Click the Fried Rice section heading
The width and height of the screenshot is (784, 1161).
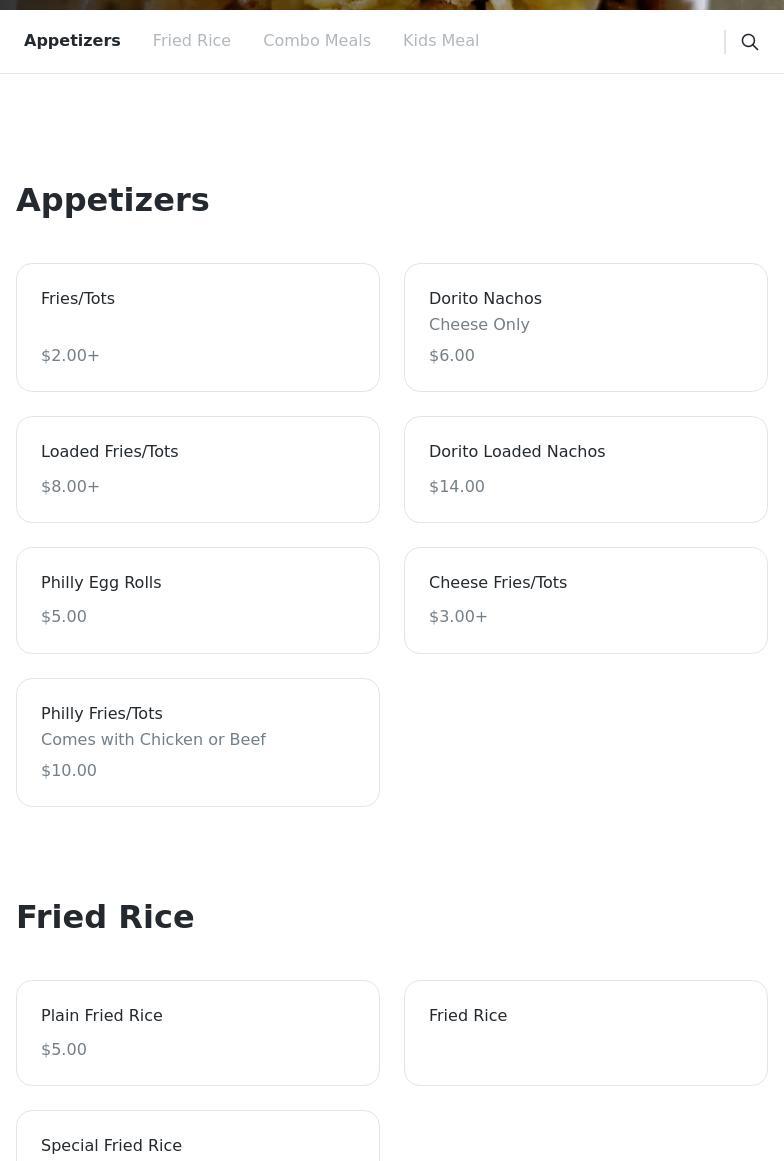(105, 917)
